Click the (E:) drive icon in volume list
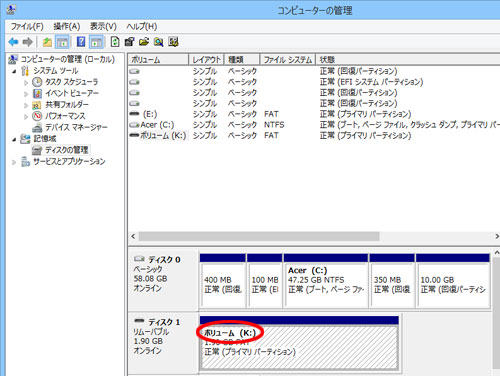The width and height of the screenshot is (500, 376). click(x=134, y=114)
